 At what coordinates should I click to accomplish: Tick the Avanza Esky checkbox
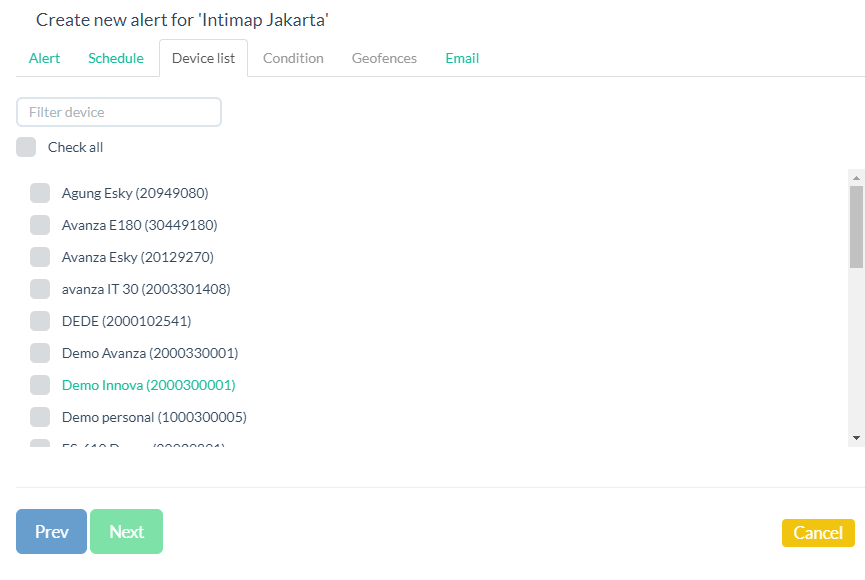pyautogui.click(x=40, y=257)
